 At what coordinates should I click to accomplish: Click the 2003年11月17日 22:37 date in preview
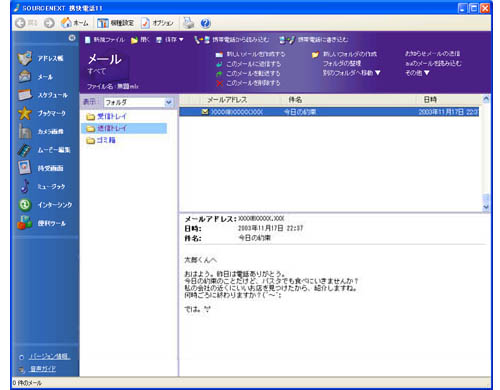[270, 228]
